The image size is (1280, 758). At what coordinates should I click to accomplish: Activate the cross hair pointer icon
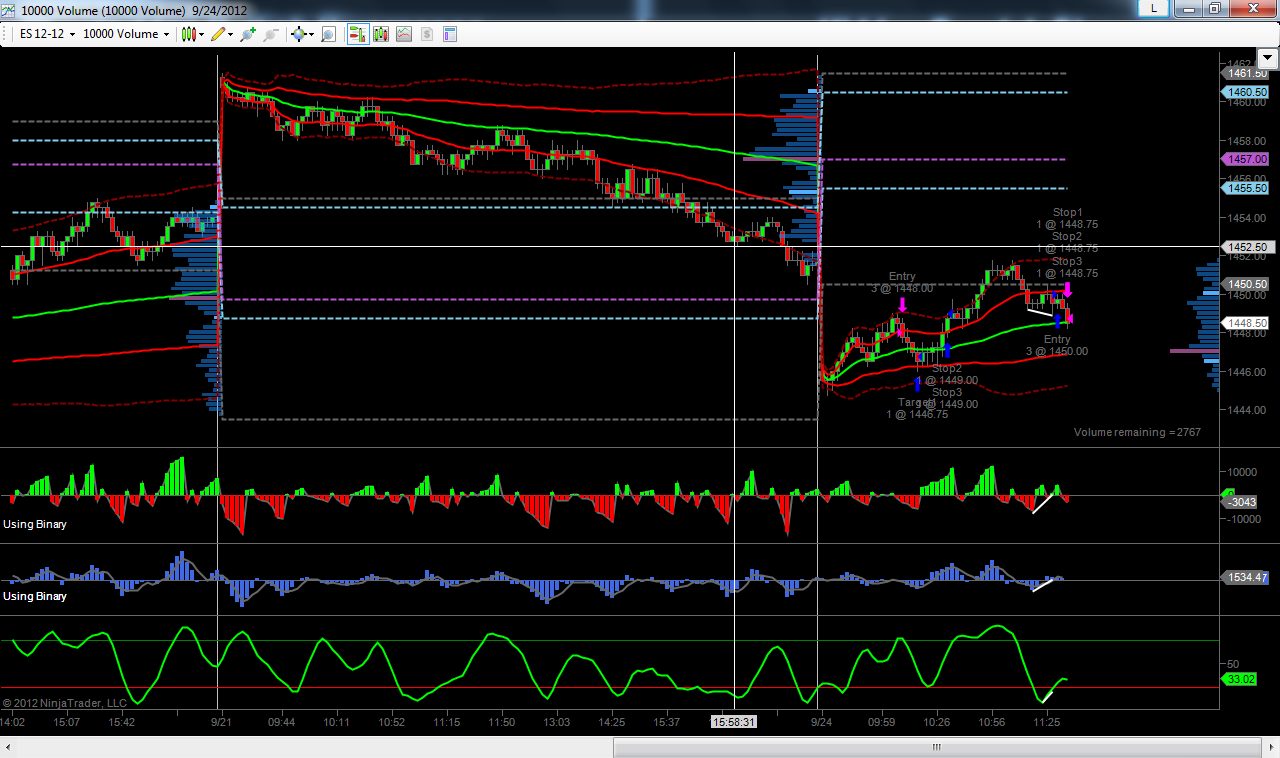[x=298, y=34]
